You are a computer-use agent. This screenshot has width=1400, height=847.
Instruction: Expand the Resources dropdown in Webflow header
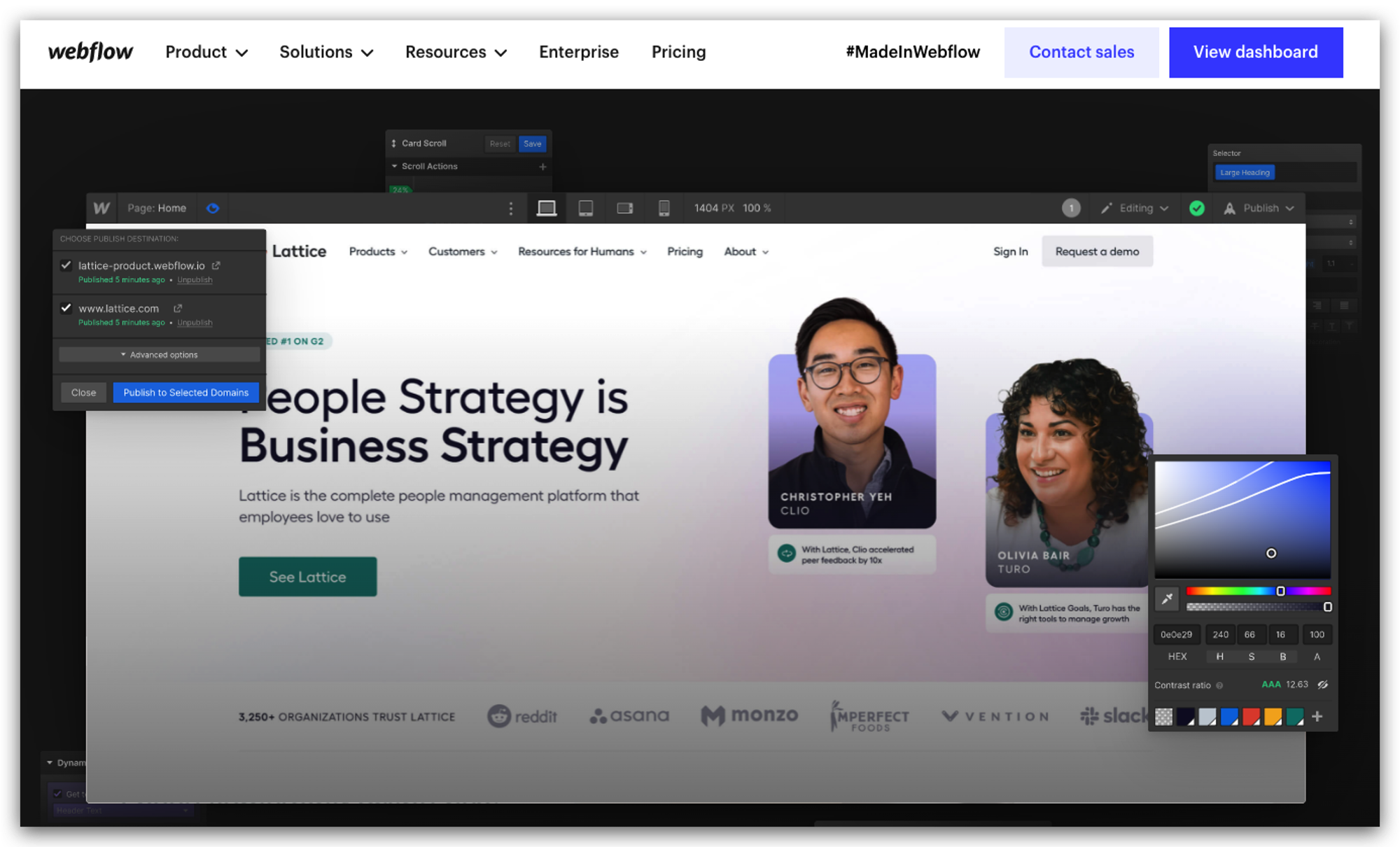(456, 52)
